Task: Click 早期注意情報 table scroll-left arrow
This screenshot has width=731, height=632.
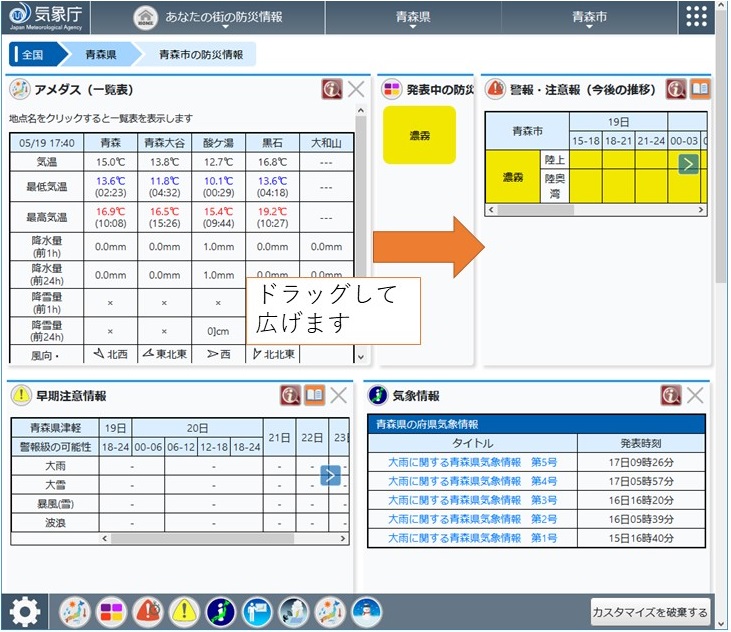Action: click(104, 538)
